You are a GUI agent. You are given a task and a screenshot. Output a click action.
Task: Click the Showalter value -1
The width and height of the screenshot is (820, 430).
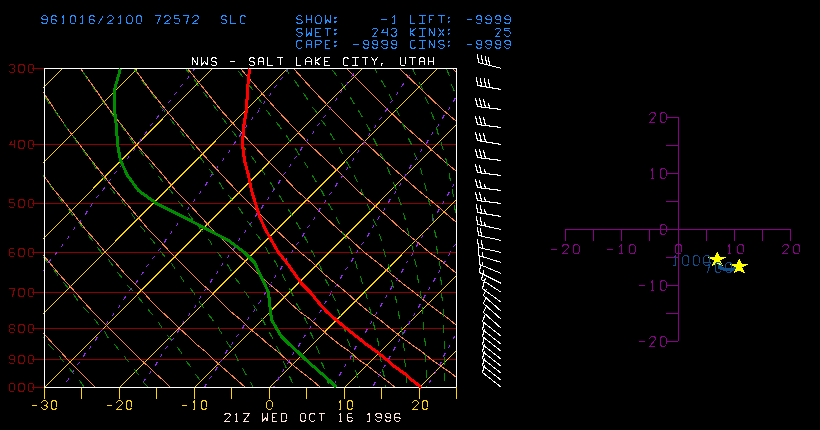click(x=388, y=20)
